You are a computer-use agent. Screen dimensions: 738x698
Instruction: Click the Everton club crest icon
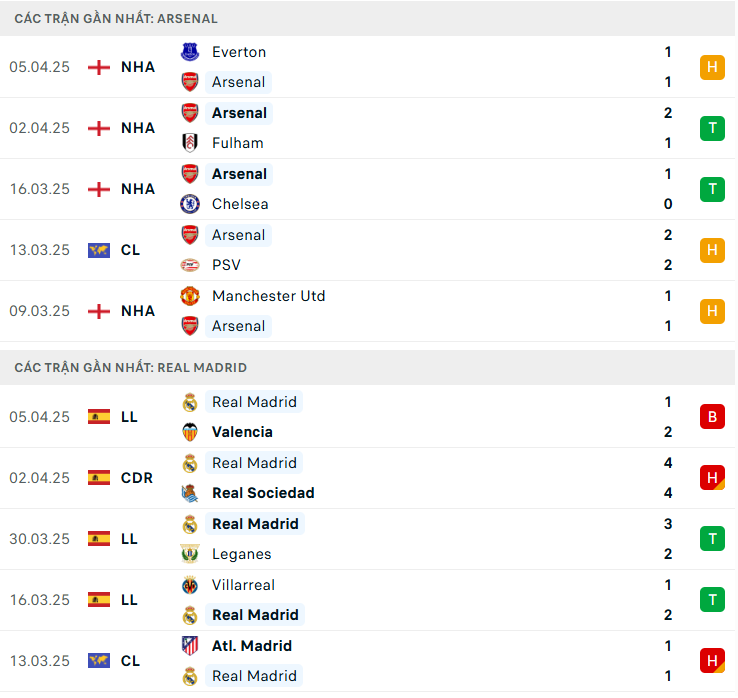click(190, 52)
